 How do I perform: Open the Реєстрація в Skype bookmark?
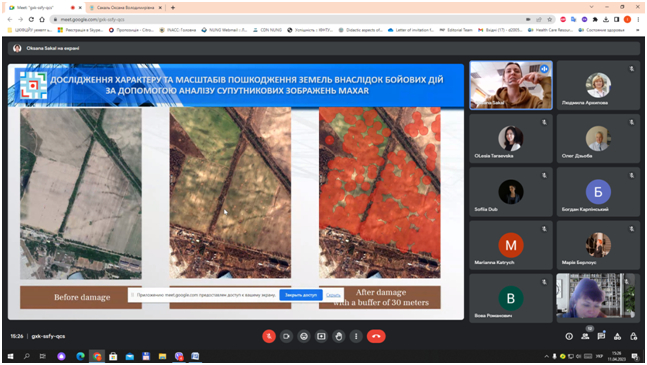point(80,30)
